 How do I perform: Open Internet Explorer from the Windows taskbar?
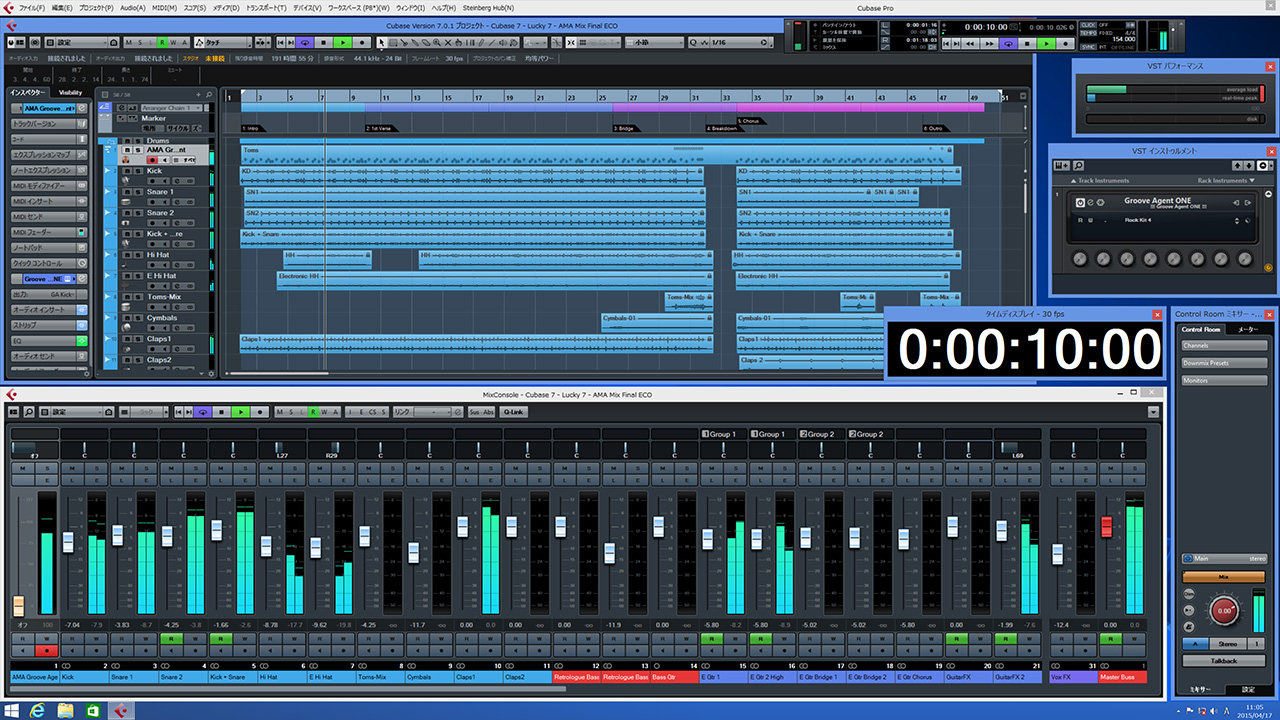pos(38,710)
